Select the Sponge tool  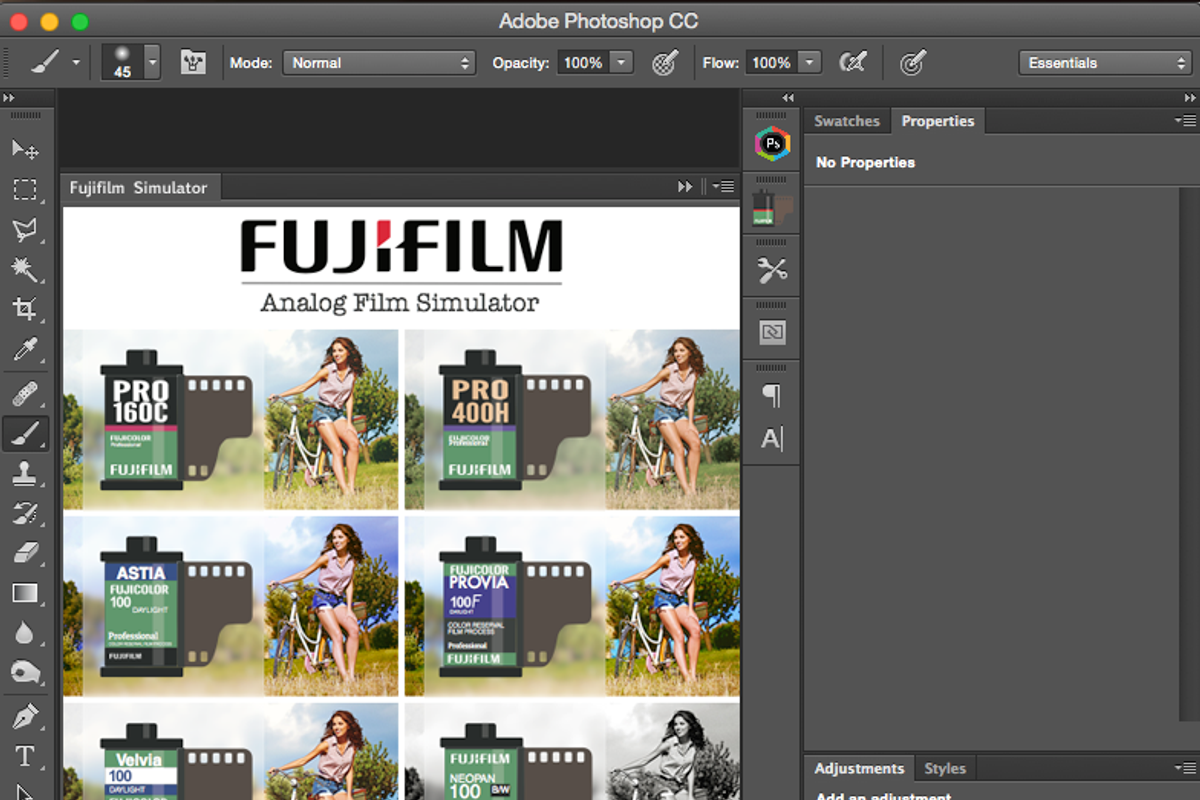pyautogui.click(x=25, y=672)
